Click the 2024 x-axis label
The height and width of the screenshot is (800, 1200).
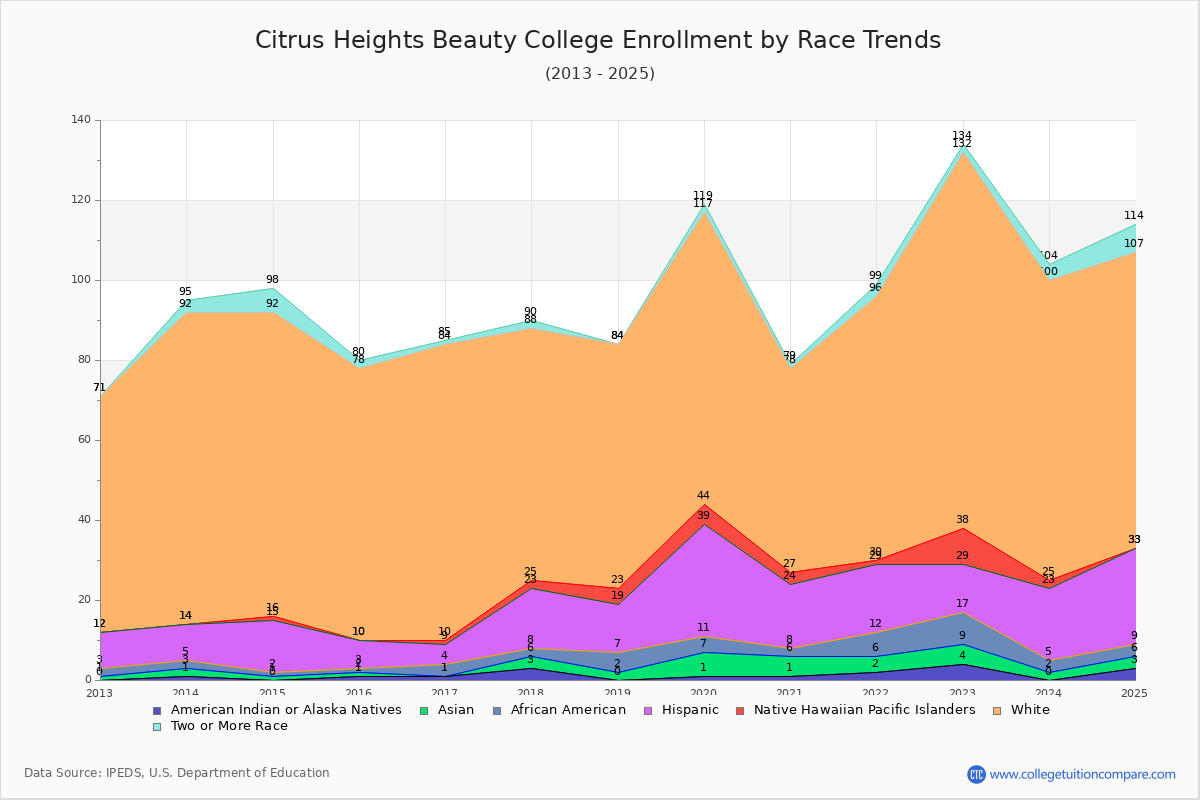click(x=1049, y=692)
